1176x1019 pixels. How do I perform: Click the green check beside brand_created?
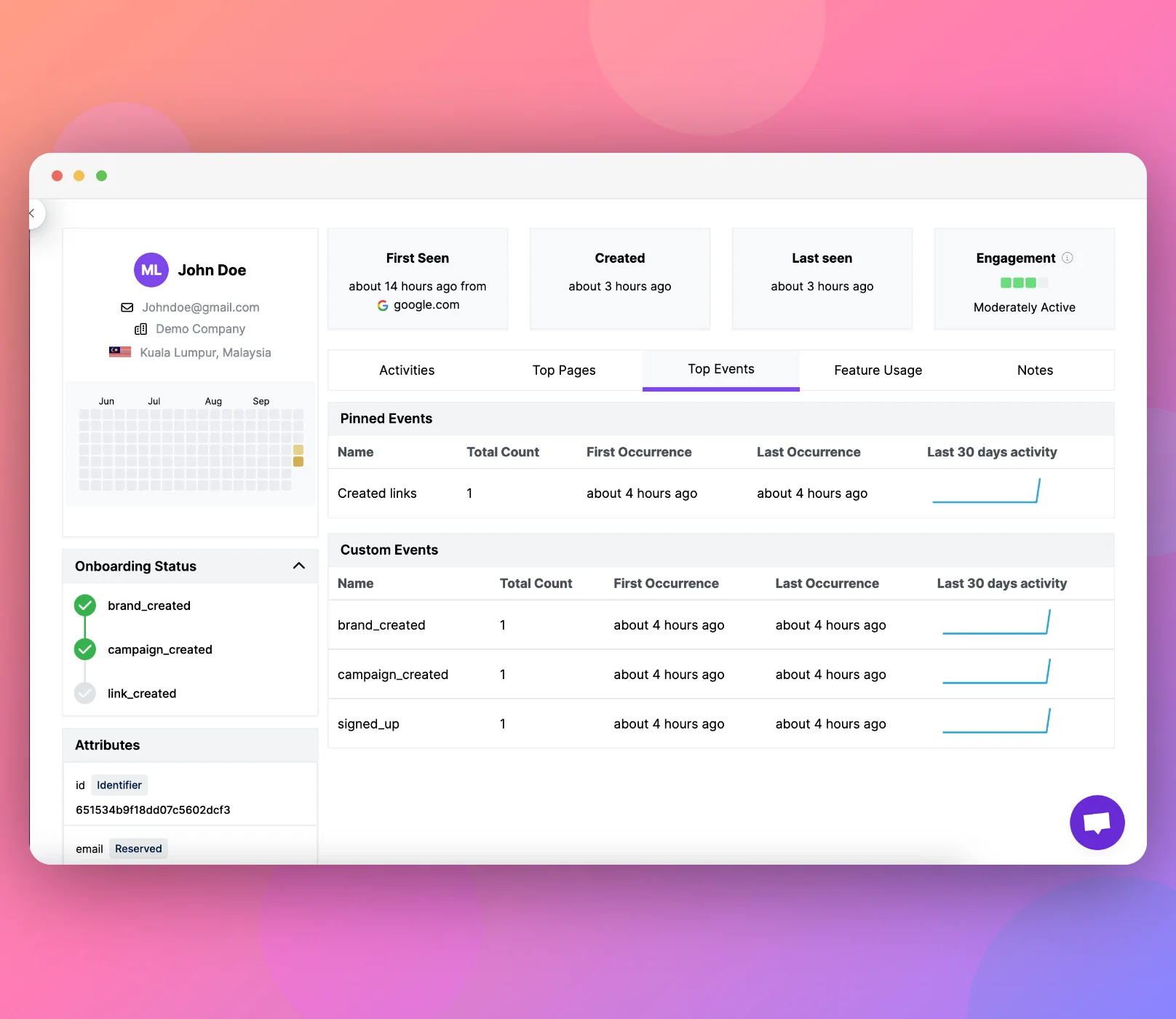(85, 606)
